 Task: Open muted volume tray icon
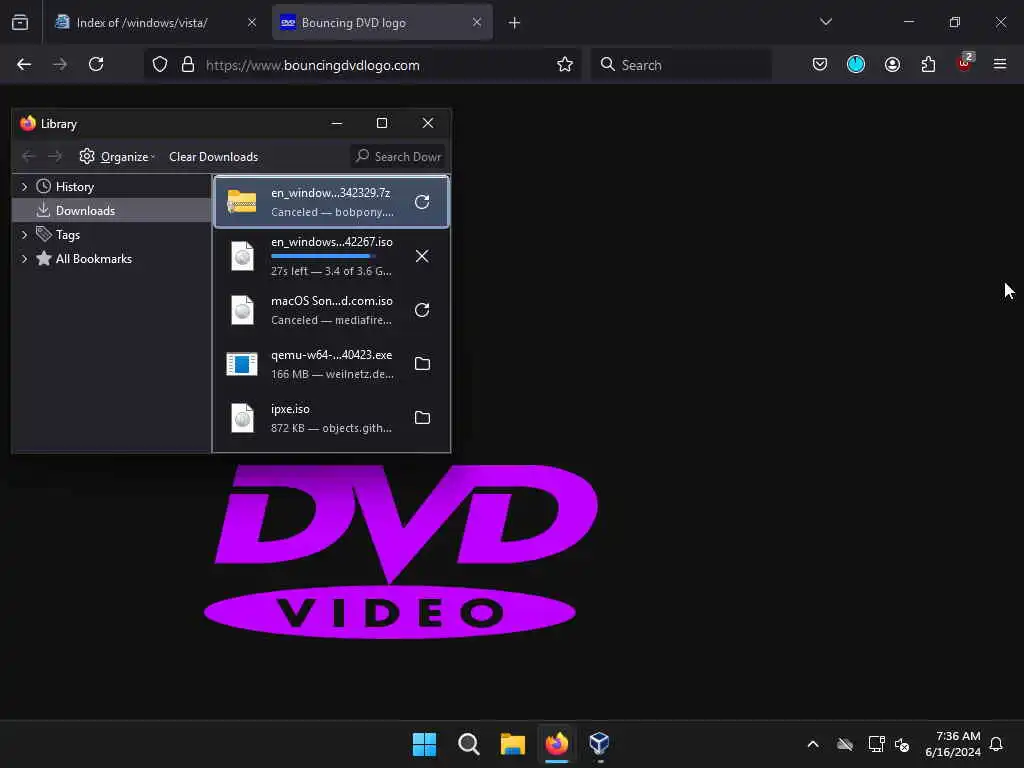pyautogui.click(x=902, y=744)
